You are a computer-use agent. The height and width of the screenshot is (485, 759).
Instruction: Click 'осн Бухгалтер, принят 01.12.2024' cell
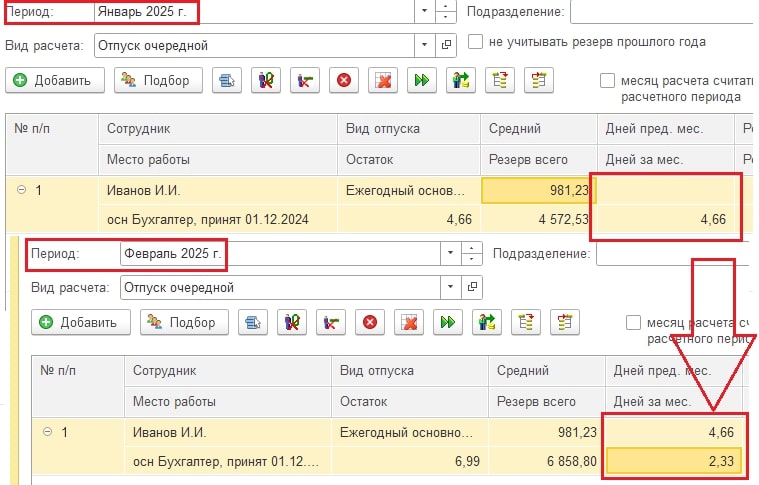(218, 219)
